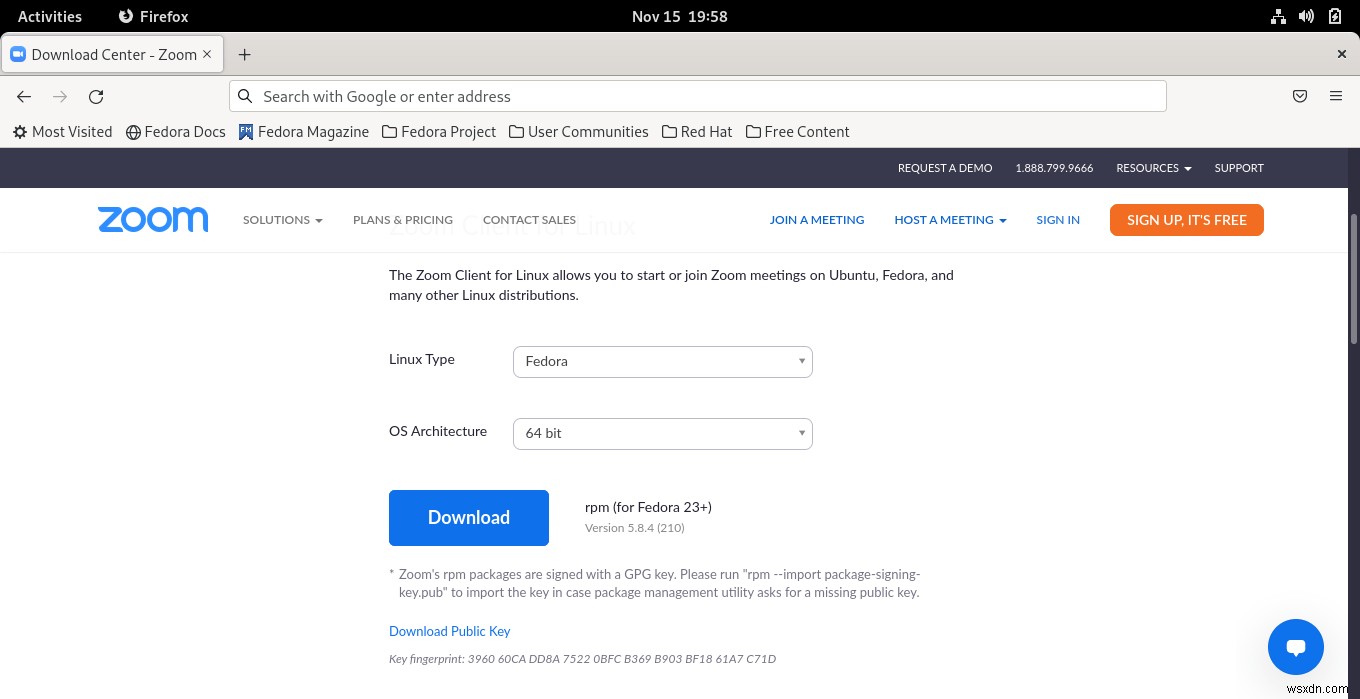Screen dimensions: 1360x699
Task: Open the Pocket save icon
Action: (1300, 97)
